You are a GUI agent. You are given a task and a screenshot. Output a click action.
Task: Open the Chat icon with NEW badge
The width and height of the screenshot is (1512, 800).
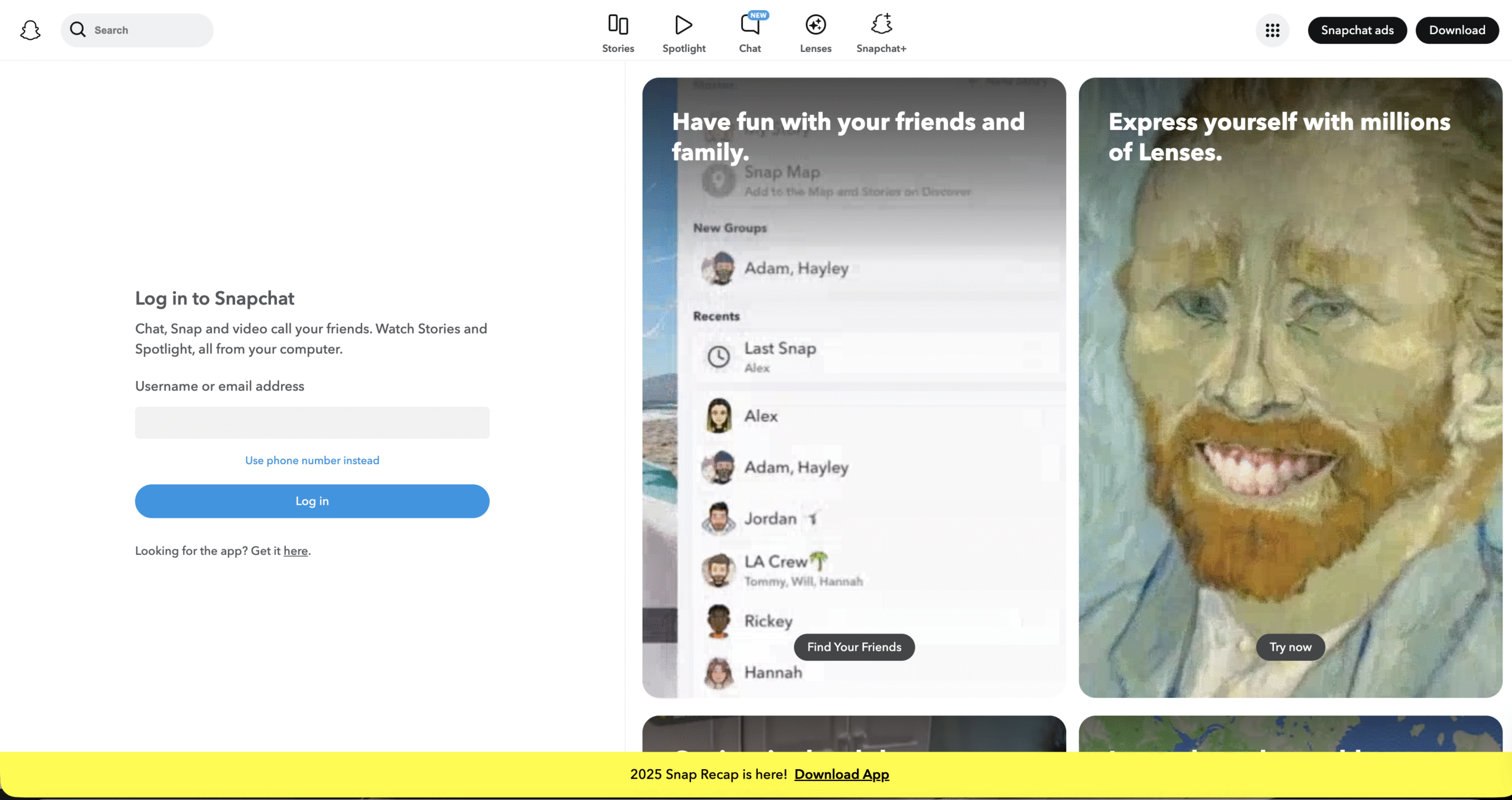pyautogui.click(x=750, y=25)
